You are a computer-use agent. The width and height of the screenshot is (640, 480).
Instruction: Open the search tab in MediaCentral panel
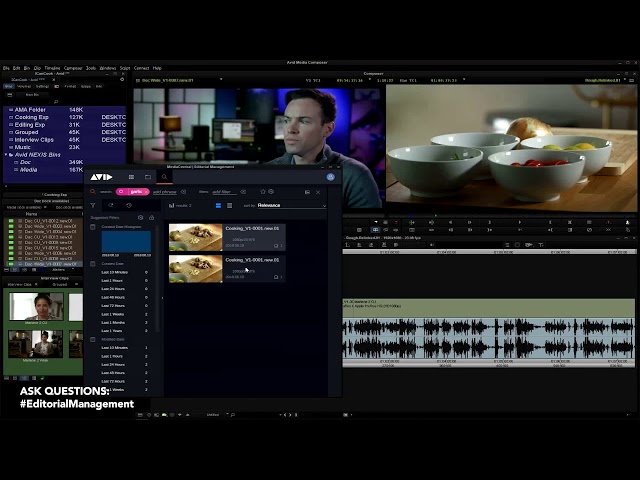(x=164, y=177)
